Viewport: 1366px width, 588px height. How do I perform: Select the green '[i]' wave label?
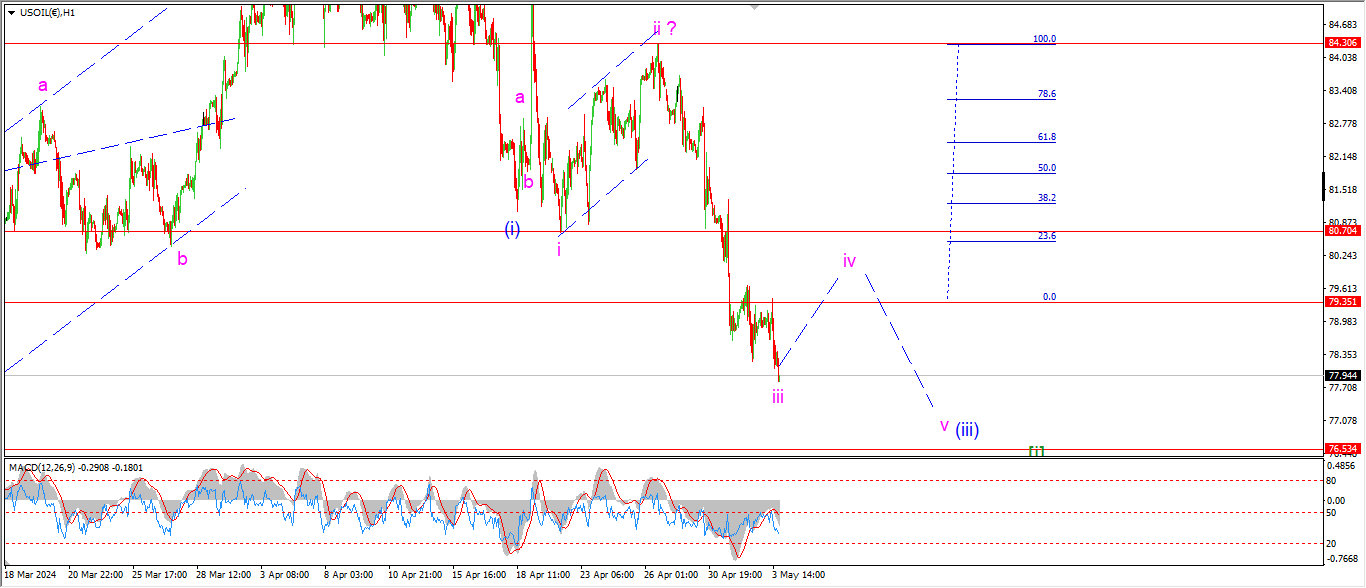pyautogui.click(x=1037, y=451)
